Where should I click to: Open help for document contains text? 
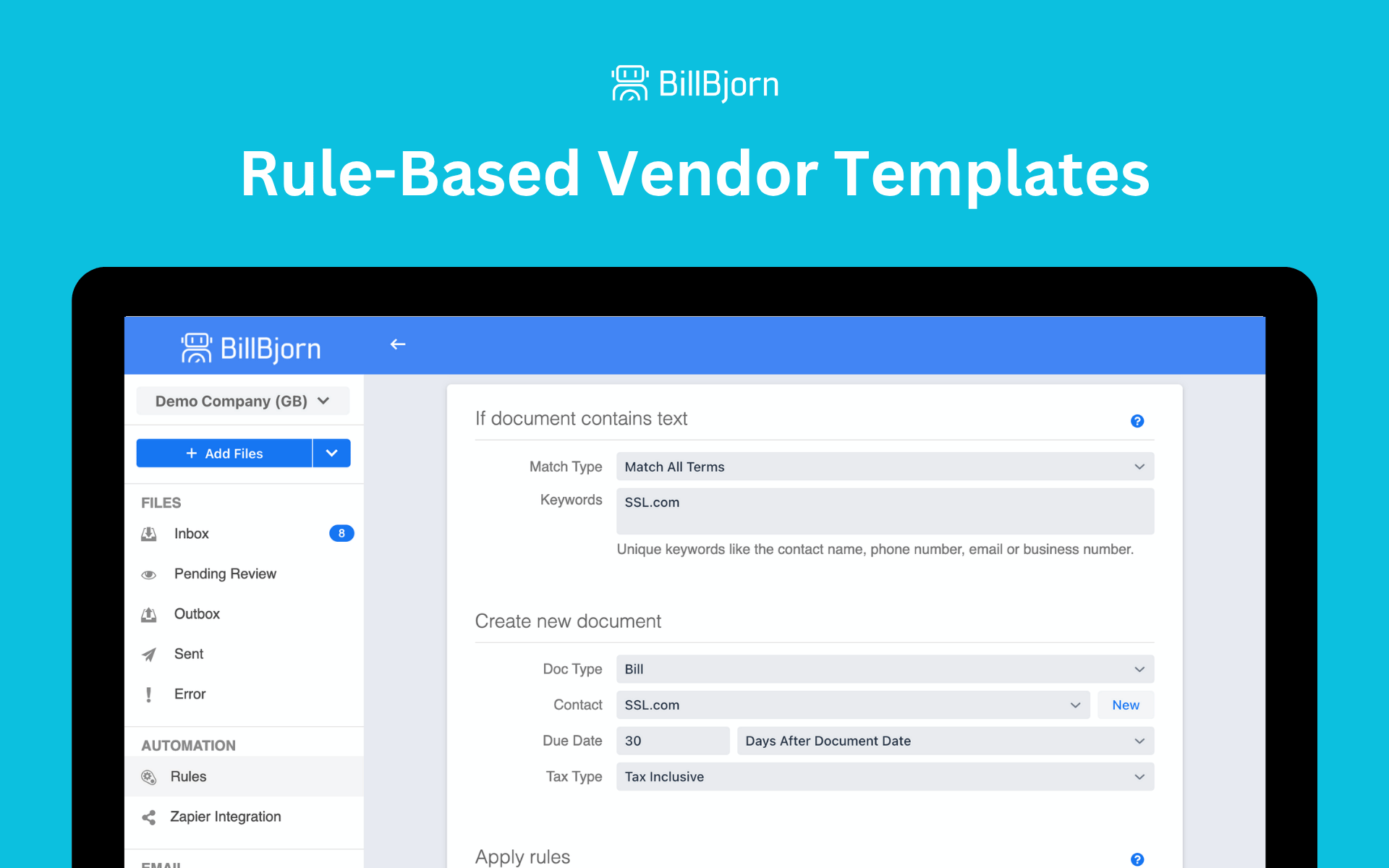click(x=1137, y=421)
